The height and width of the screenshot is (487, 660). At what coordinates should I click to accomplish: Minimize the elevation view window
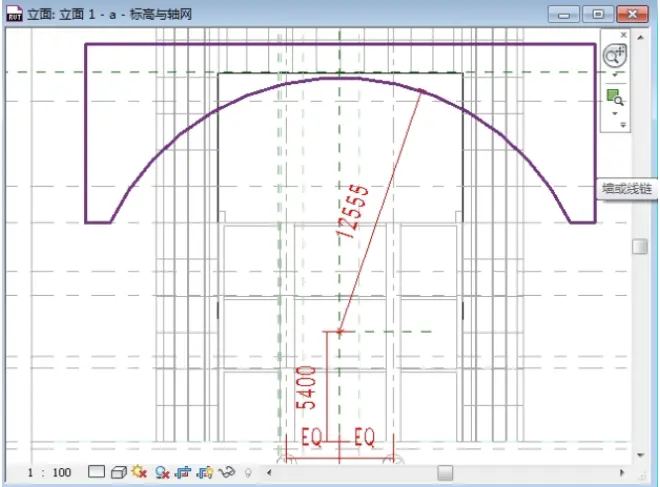coord(564,15)
